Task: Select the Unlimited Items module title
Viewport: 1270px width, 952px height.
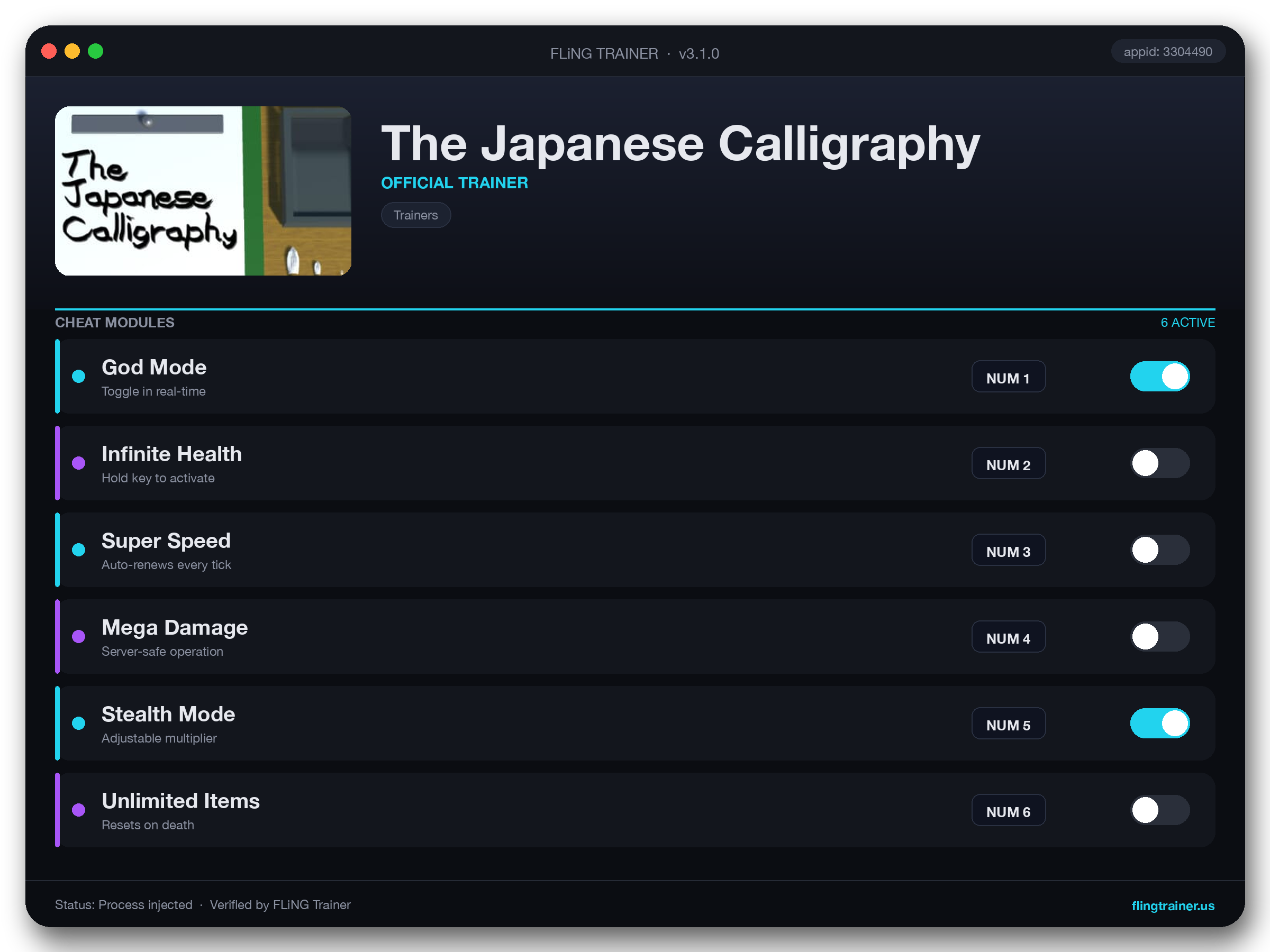Action: (181, 801)
